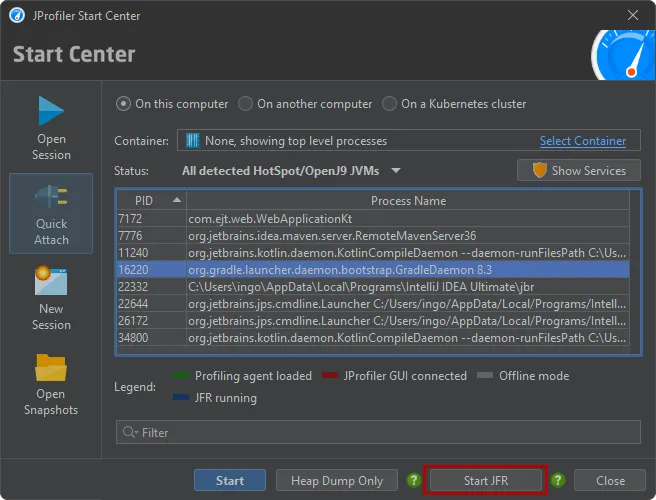Viewport: 656px width, 500px height.
Task: Click the container icon in Container field
Action: [192, 141]
